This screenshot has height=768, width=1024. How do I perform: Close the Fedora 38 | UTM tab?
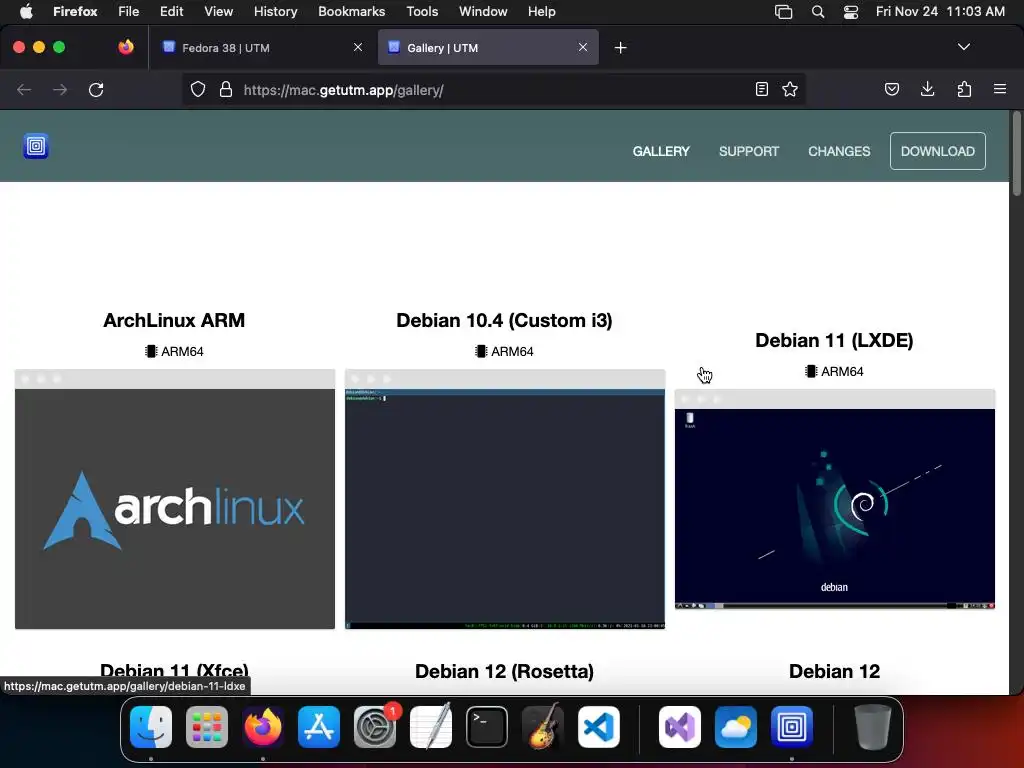click(358, 47)
